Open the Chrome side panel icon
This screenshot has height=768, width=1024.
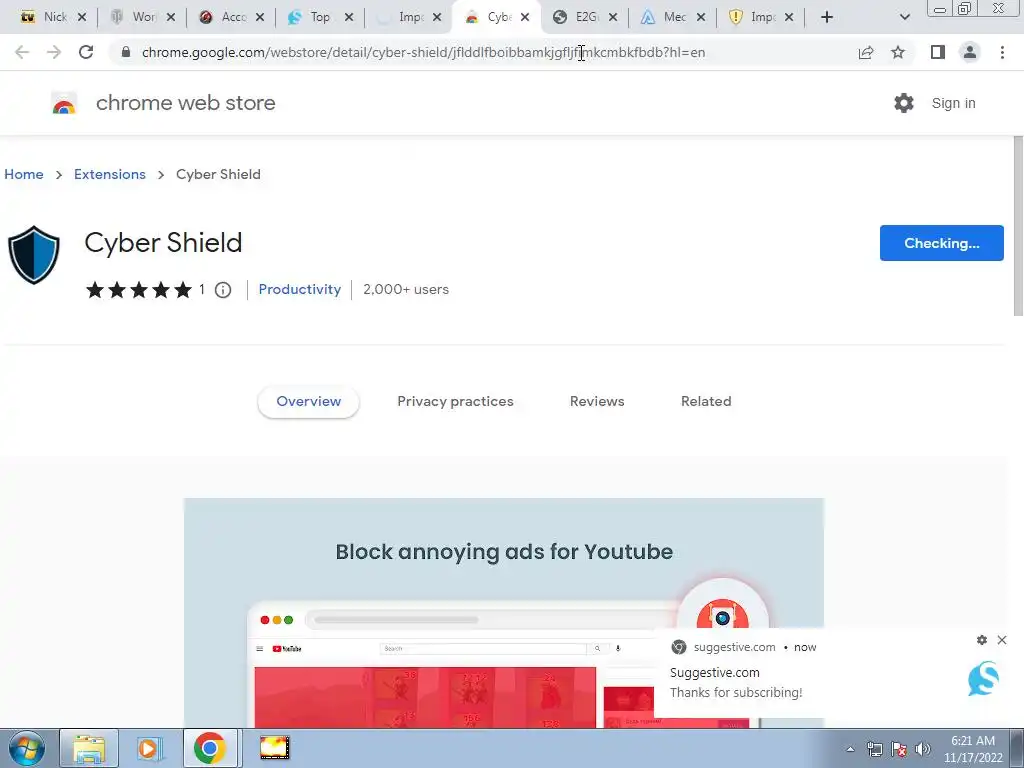[938, 52]
